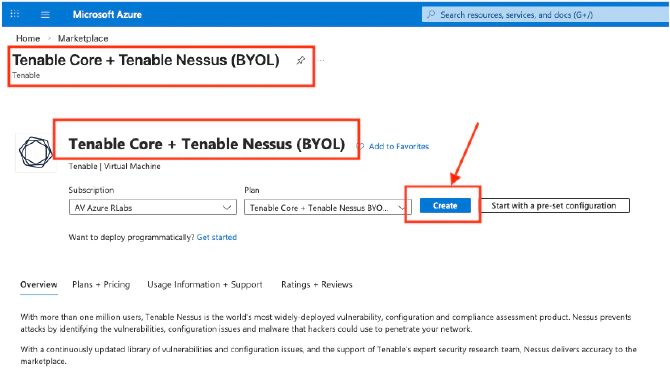Screen dimensions: 670x379
Task: Open the Get started link
Action: tap(217, 237)
